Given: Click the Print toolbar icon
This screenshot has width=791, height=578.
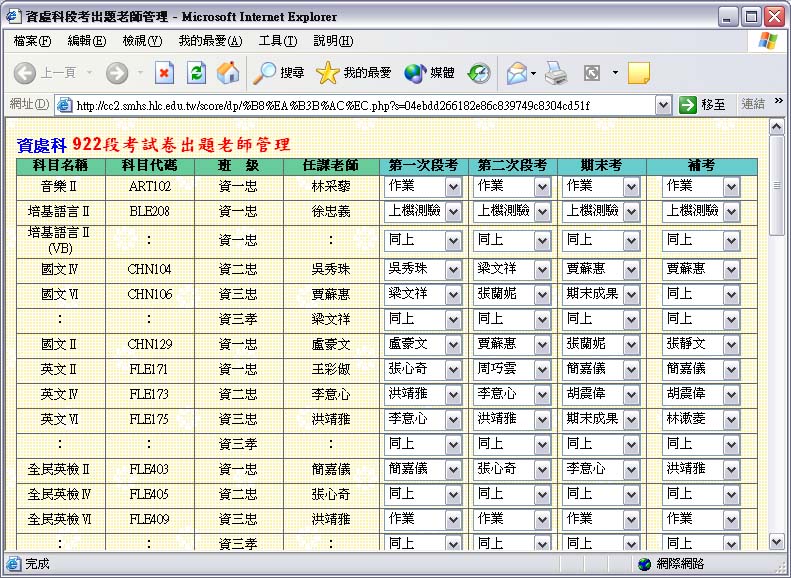Looking at the screenshot, I should point(556,73).
